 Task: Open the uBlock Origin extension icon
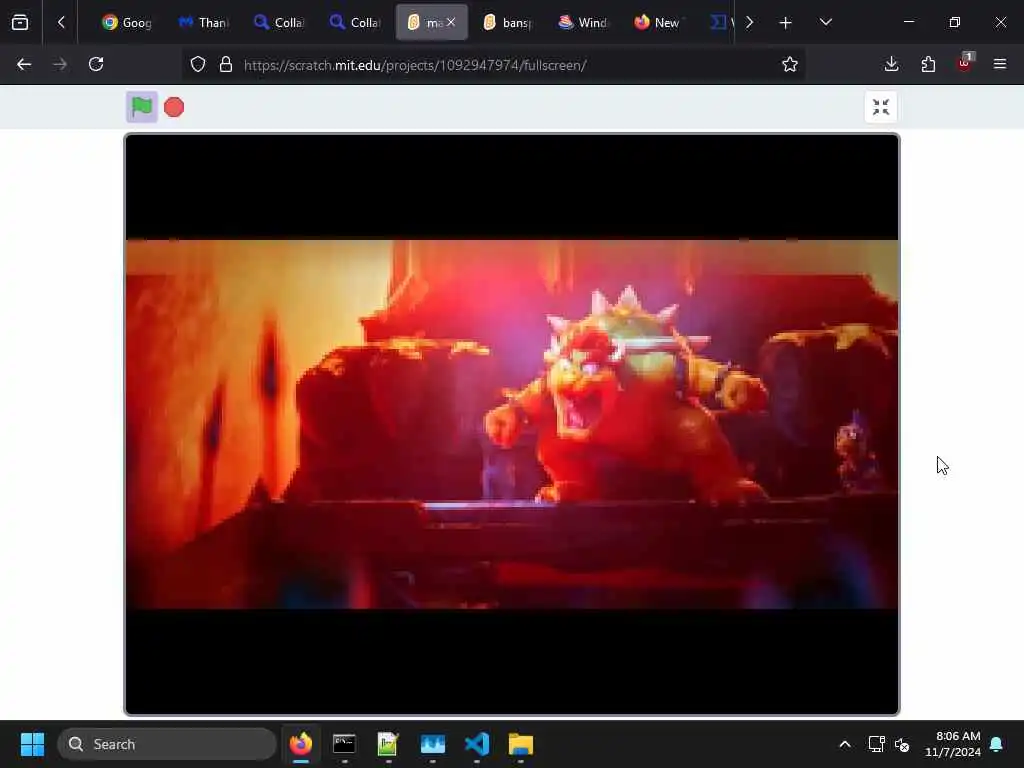tap(965, 63)
